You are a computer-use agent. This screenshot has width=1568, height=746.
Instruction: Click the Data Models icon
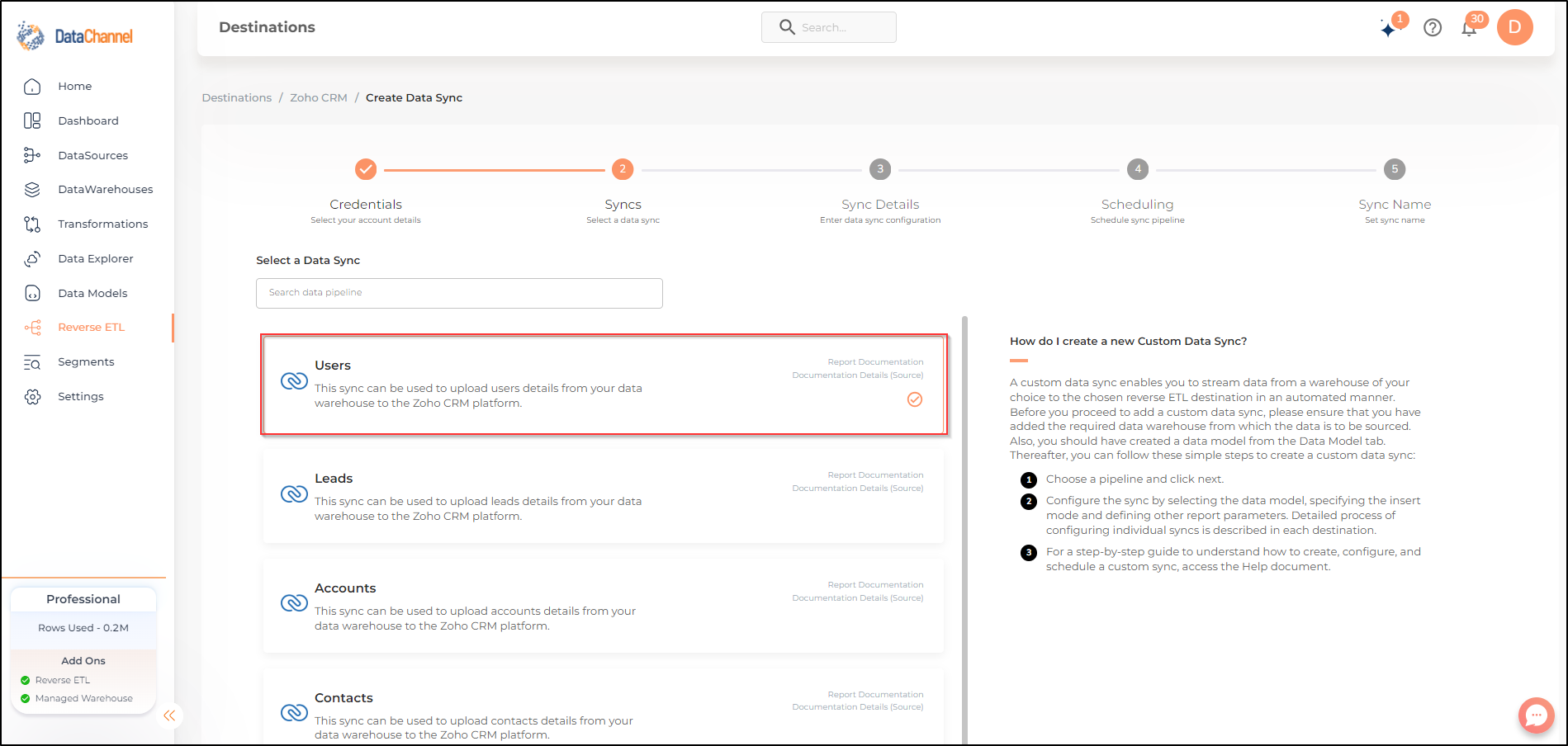[x=32, y=293]
